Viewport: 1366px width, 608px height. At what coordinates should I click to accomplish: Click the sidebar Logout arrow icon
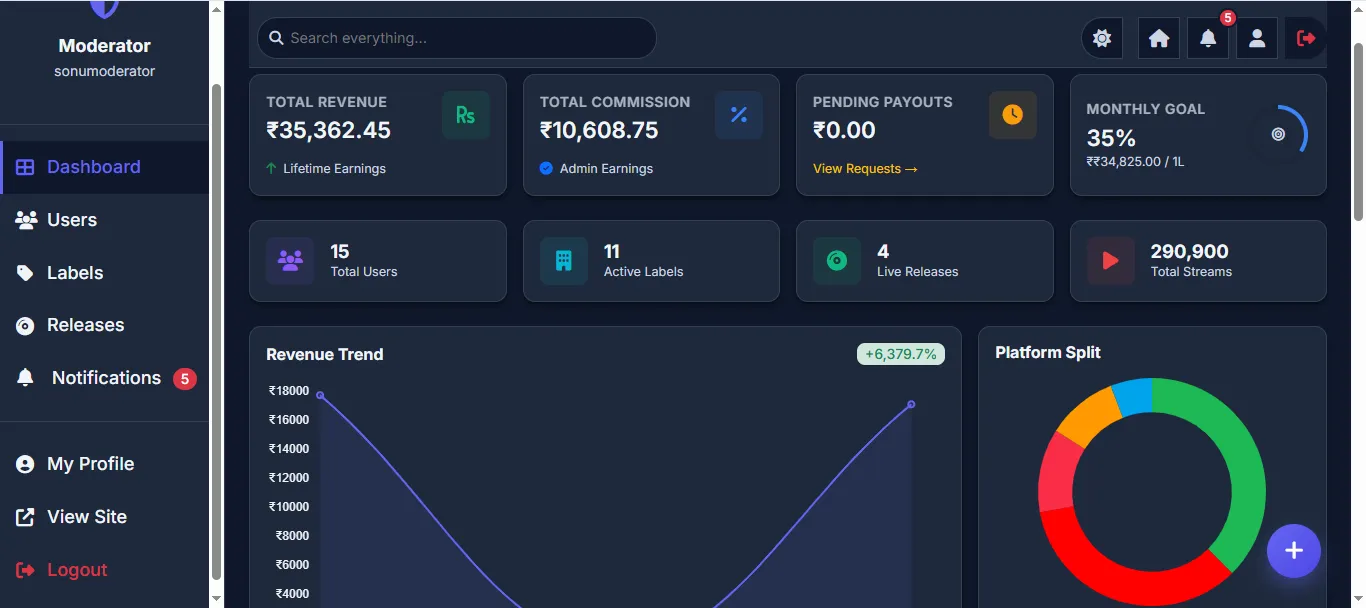click(x=26, y=570)
